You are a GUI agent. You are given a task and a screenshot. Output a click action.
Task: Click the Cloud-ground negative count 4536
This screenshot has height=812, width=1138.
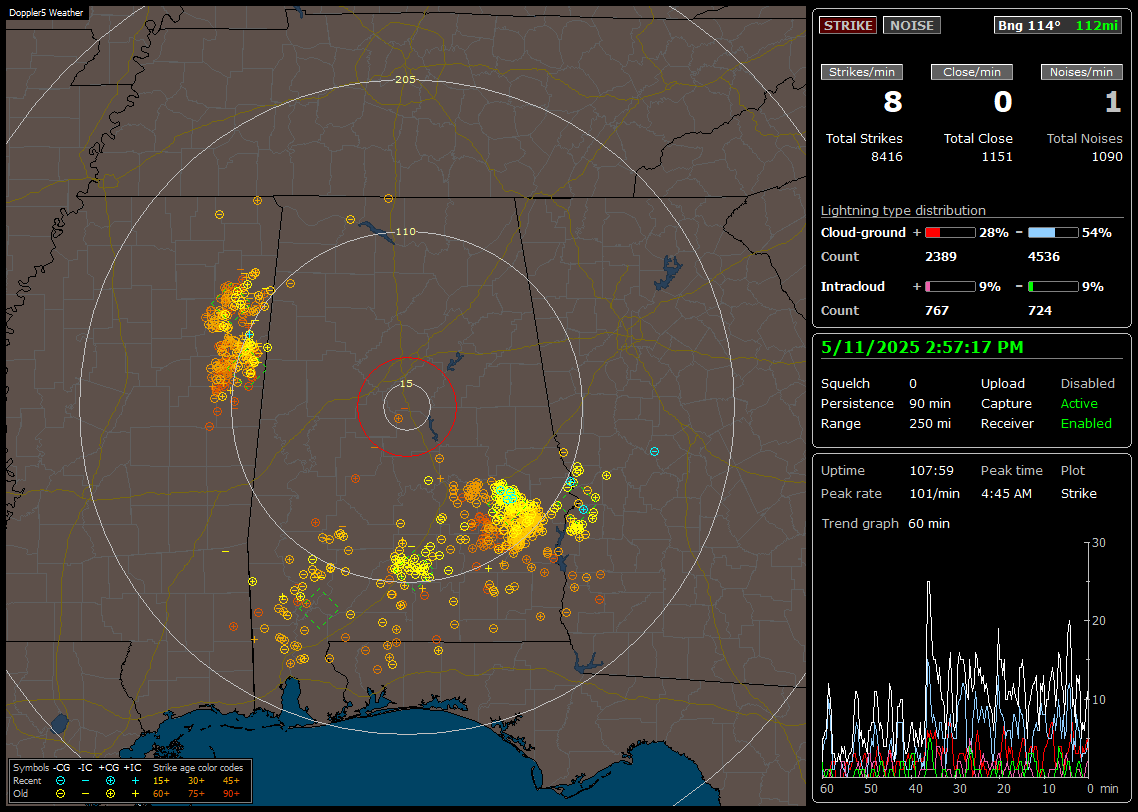(x=1044, y=257)
